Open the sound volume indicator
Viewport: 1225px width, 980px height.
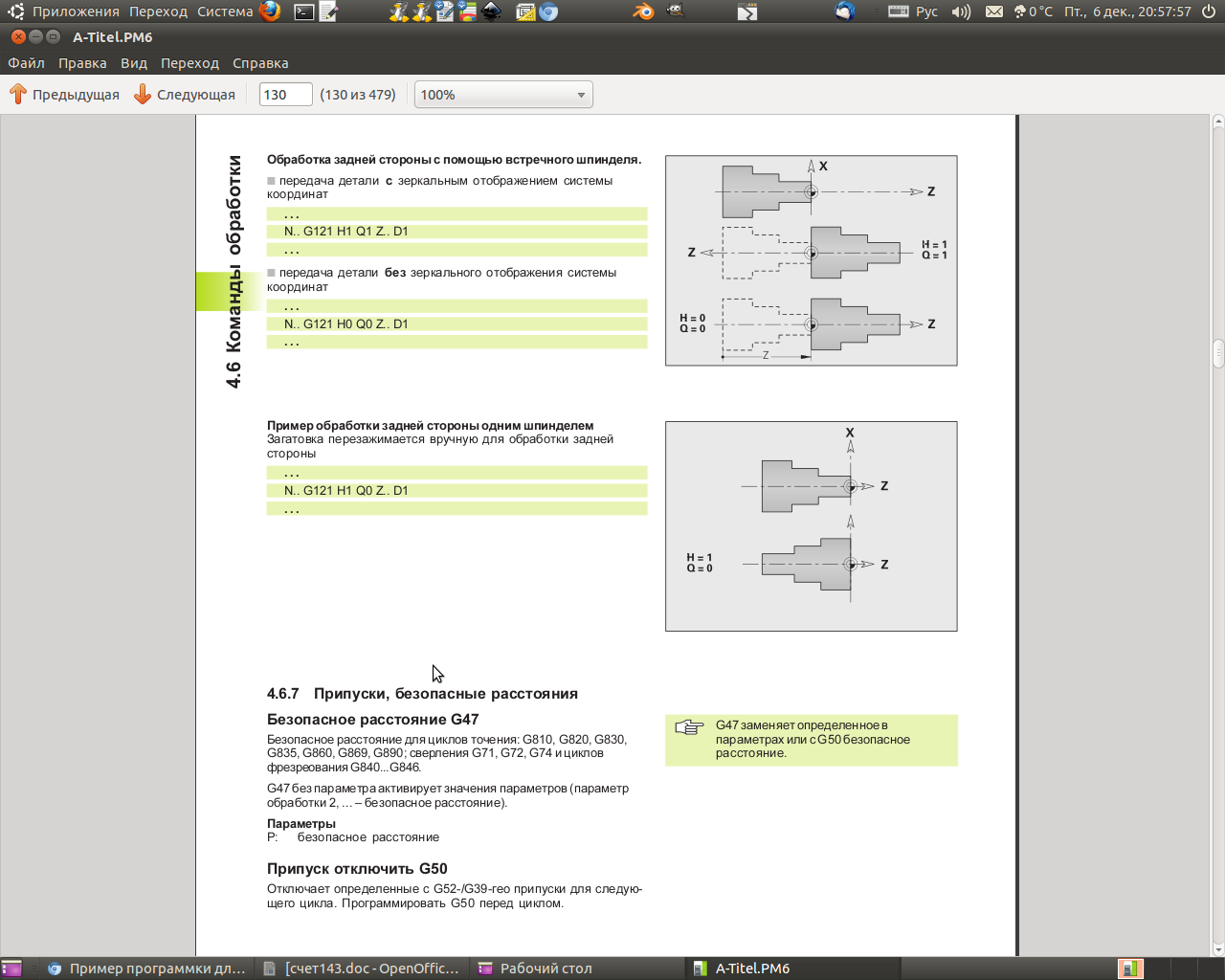click(x=961, y=11)
